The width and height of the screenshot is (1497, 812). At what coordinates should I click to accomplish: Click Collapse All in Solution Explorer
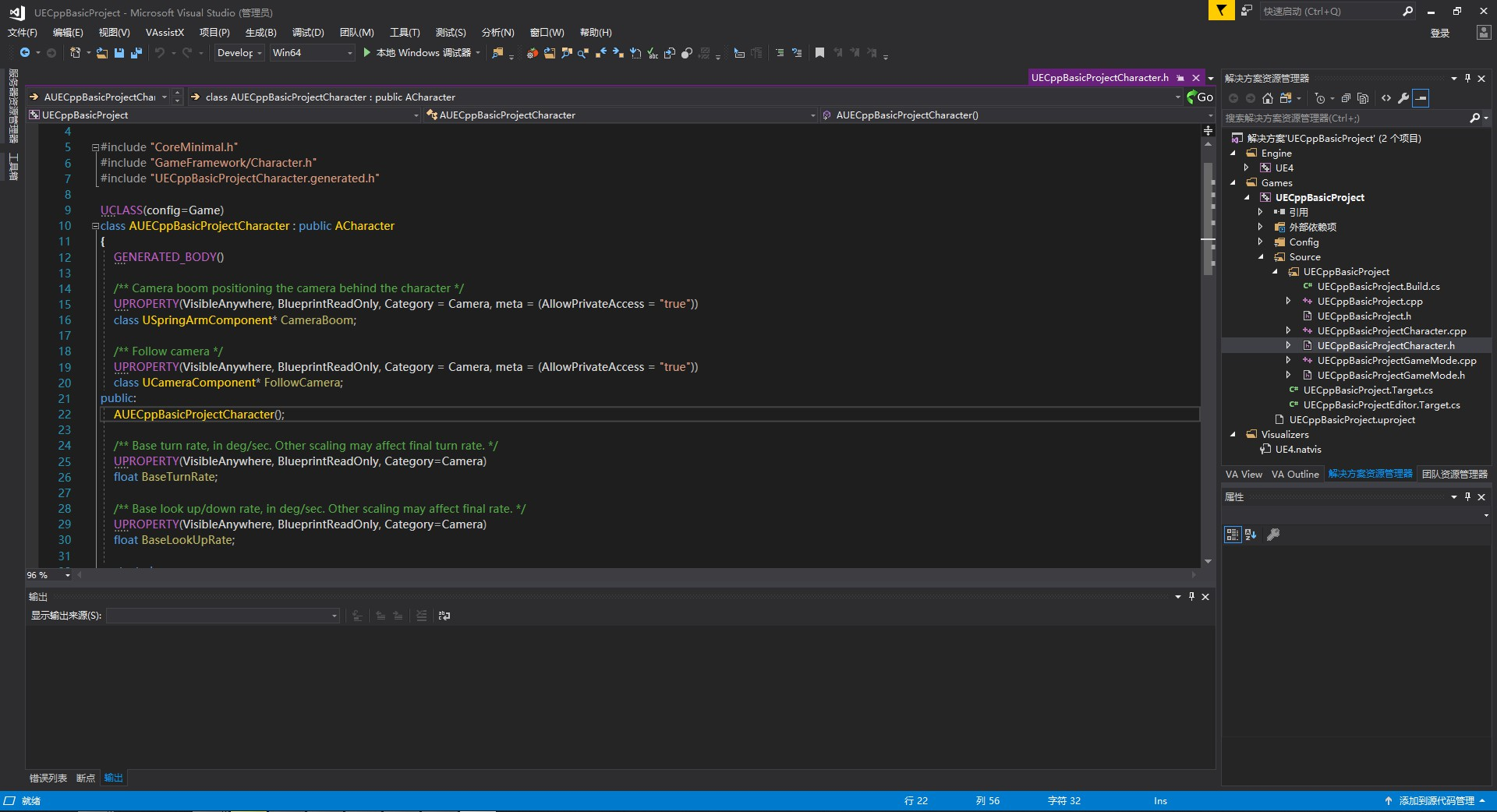coord(1346,98)
